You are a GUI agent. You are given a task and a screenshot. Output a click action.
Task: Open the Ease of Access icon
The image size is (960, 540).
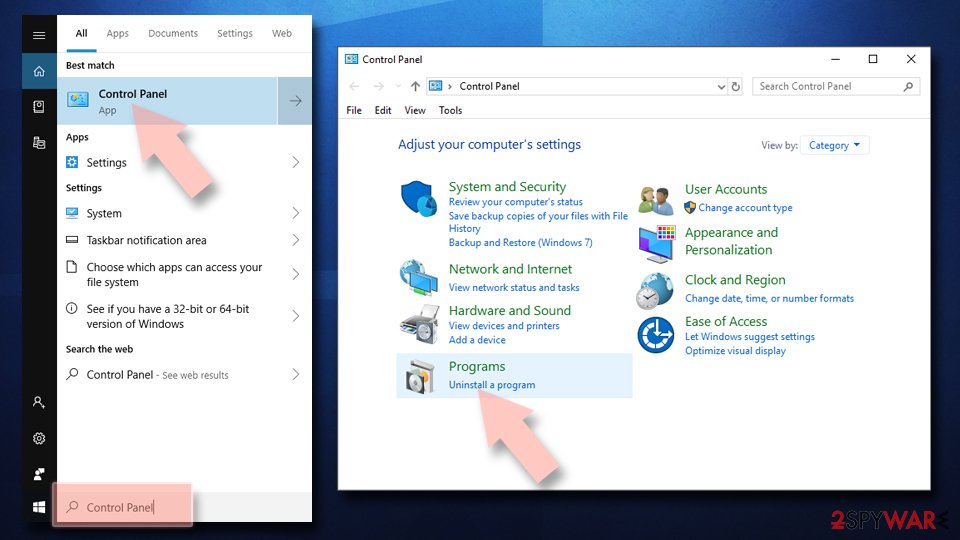(x=655, y=335)
